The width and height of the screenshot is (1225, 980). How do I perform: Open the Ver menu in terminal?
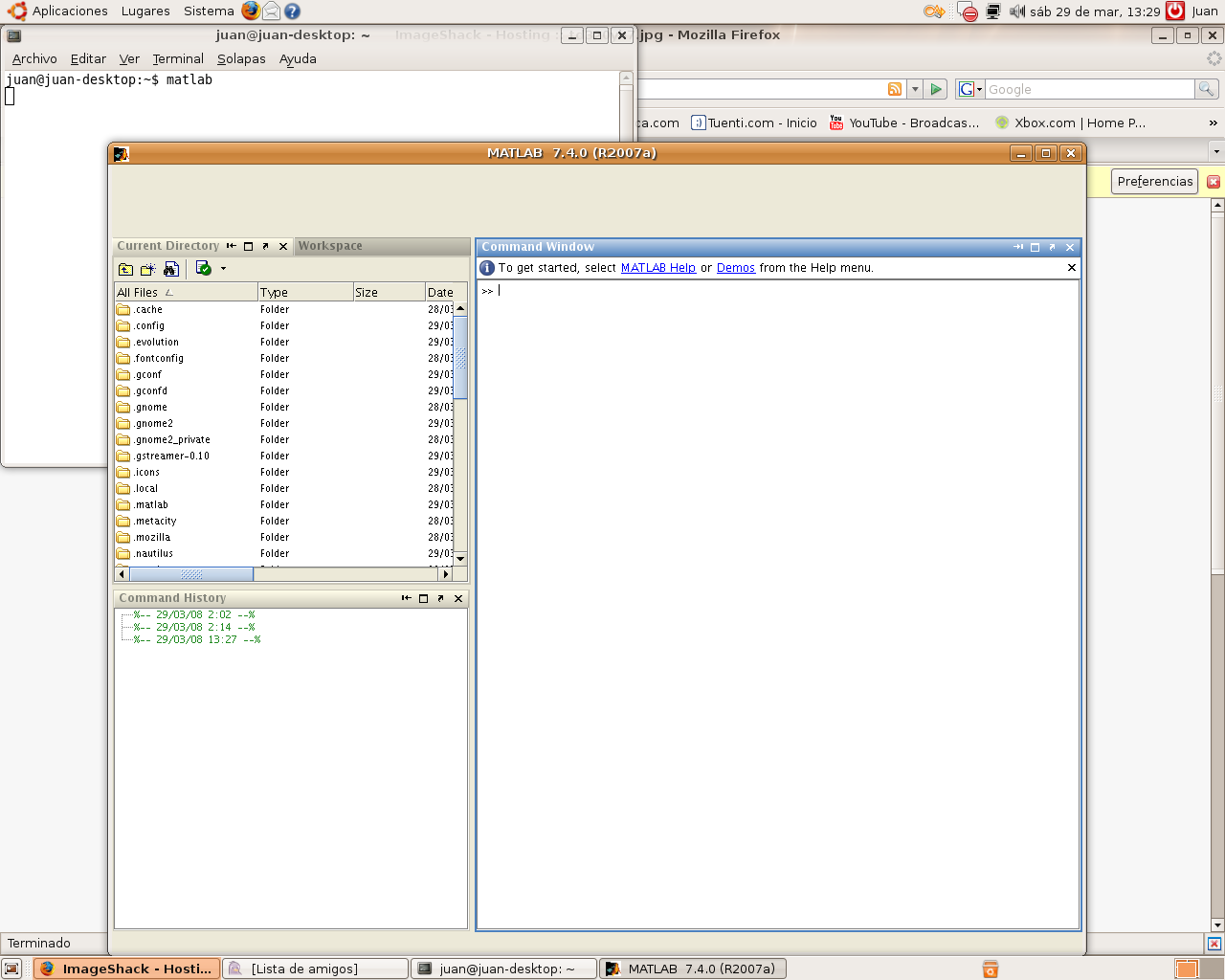click(129, 59)
